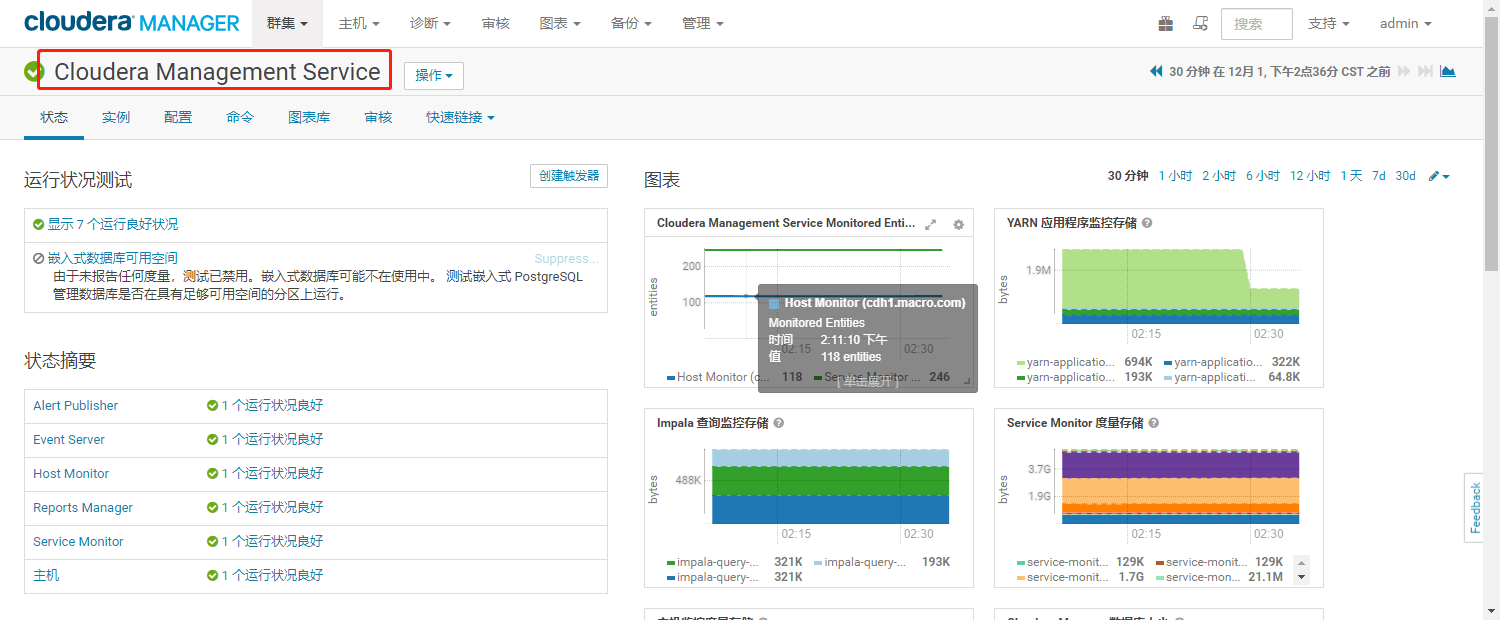1500x620 pixels.
Task: Click the green check beside 显示 7 个运行良好状况
Action: point(38,225)
